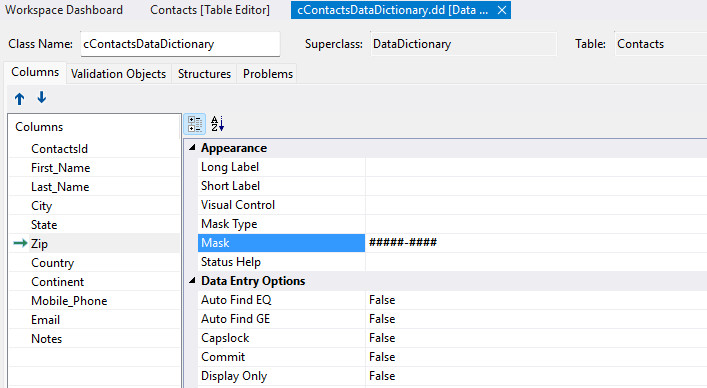This screenshot has width=707, height=388.
Task: Select the Auto Find EQ property
Action: point(281,300)
